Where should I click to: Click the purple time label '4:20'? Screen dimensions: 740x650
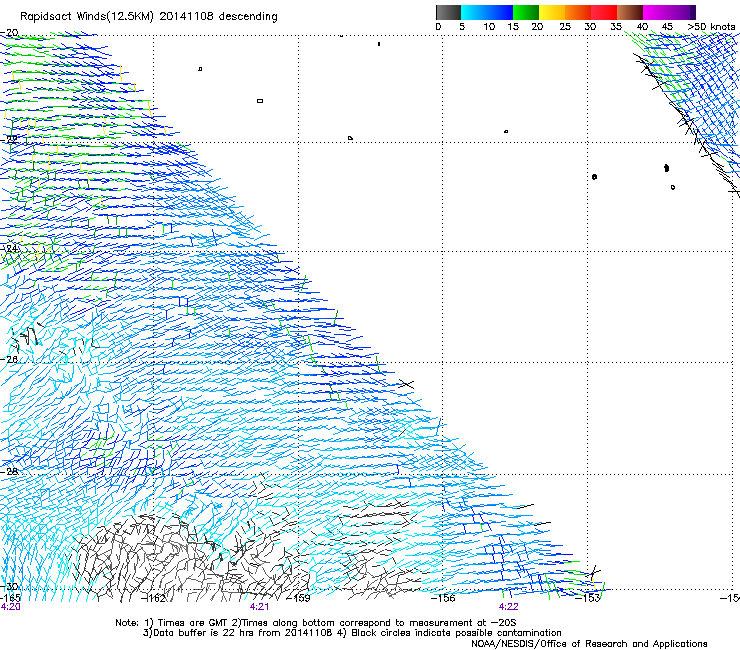[x=10, y=607]
